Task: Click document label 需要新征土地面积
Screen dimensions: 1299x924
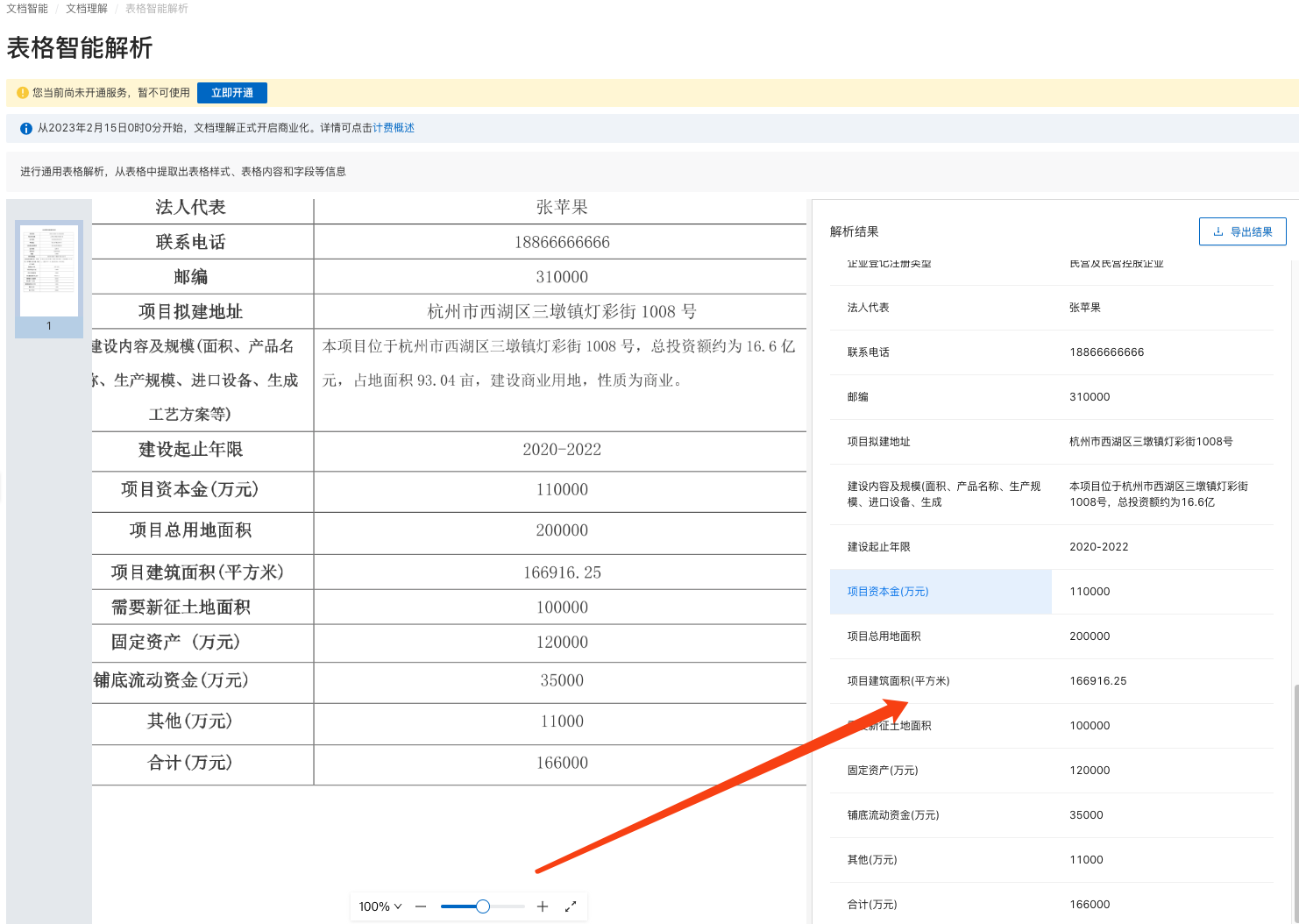Action: point(181,608)
